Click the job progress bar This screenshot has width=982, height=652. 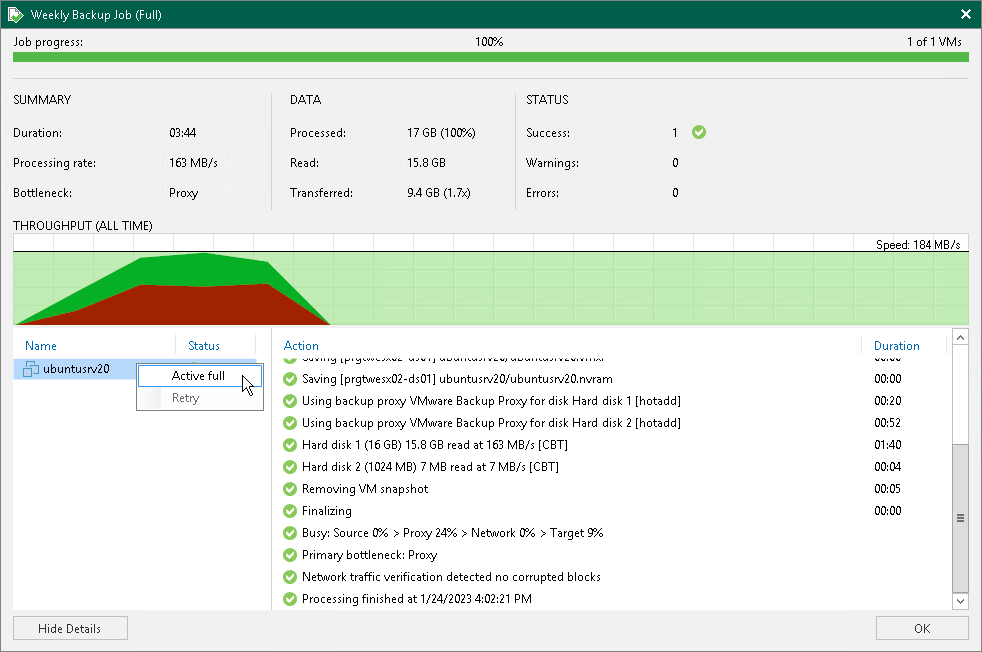(490, 57)
